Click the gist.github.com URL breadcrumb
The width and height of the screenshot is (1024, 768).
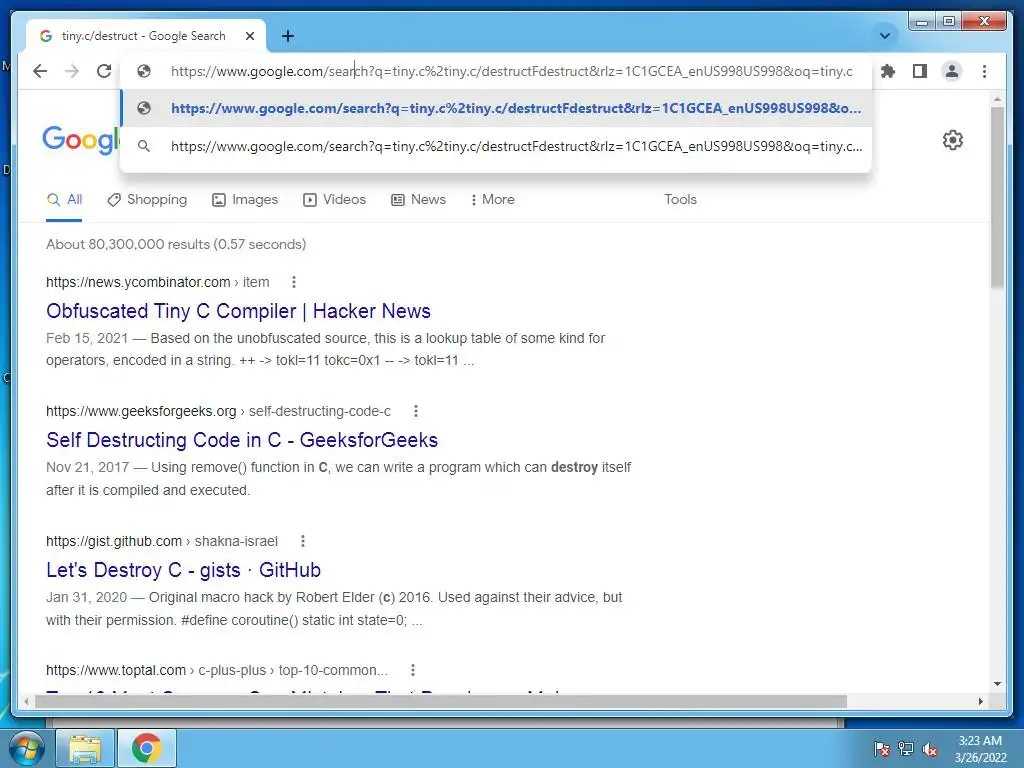161,541
